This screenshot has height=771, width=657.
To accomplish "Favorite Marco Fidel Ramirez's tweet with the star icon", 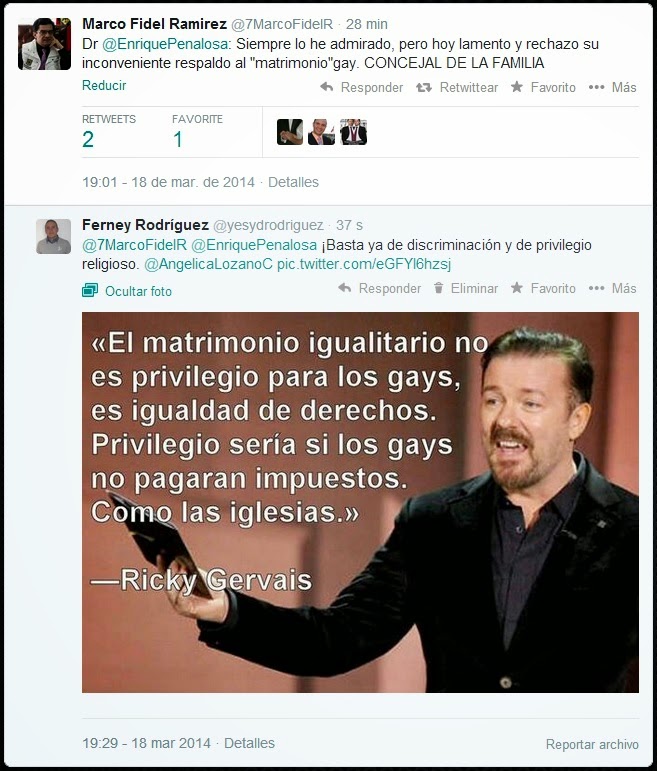I will click(543, 88).
